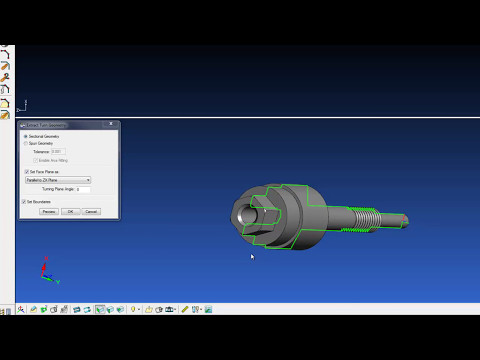Click the yellow folder-up icon in bottom toolbar
480x360 pixels.
[149, 309]
